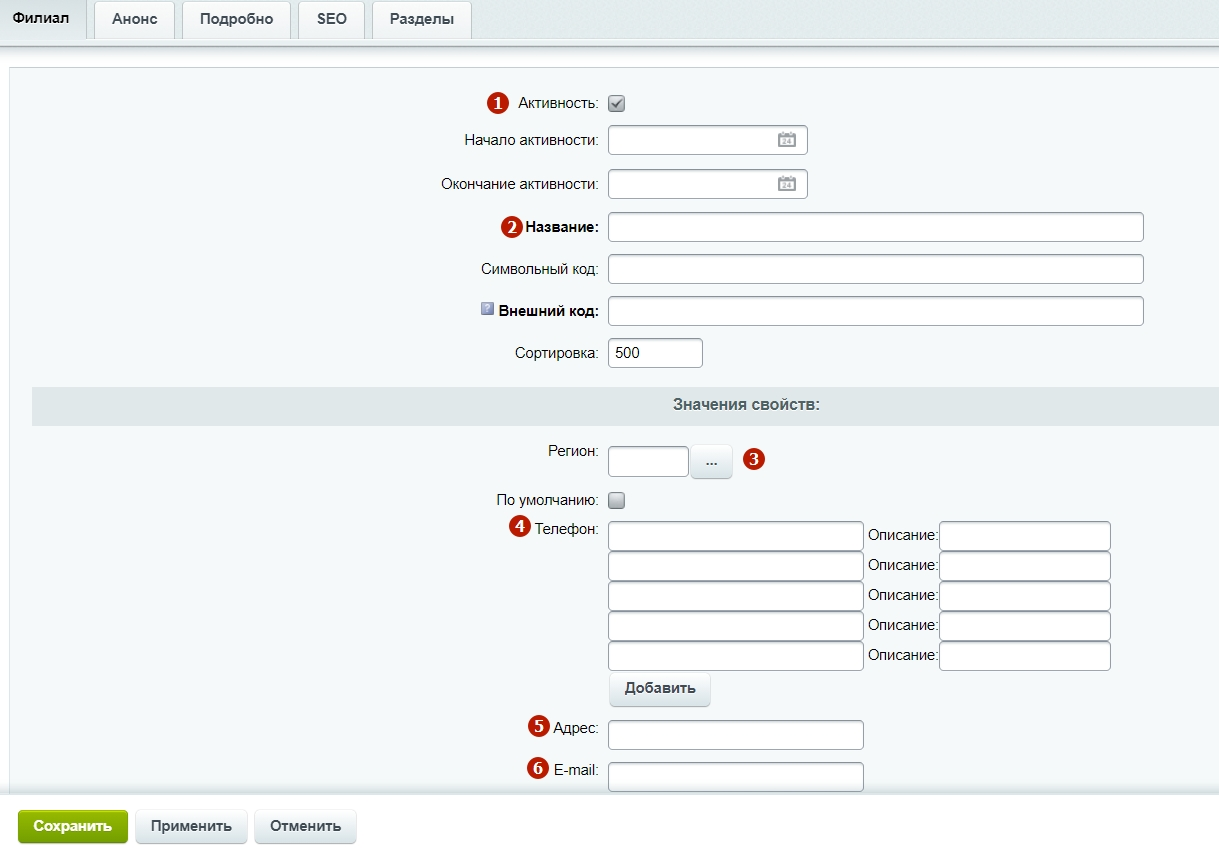The image size is (1219, 852).
Task: Focus the Название text field
Action: coord(875,227)
